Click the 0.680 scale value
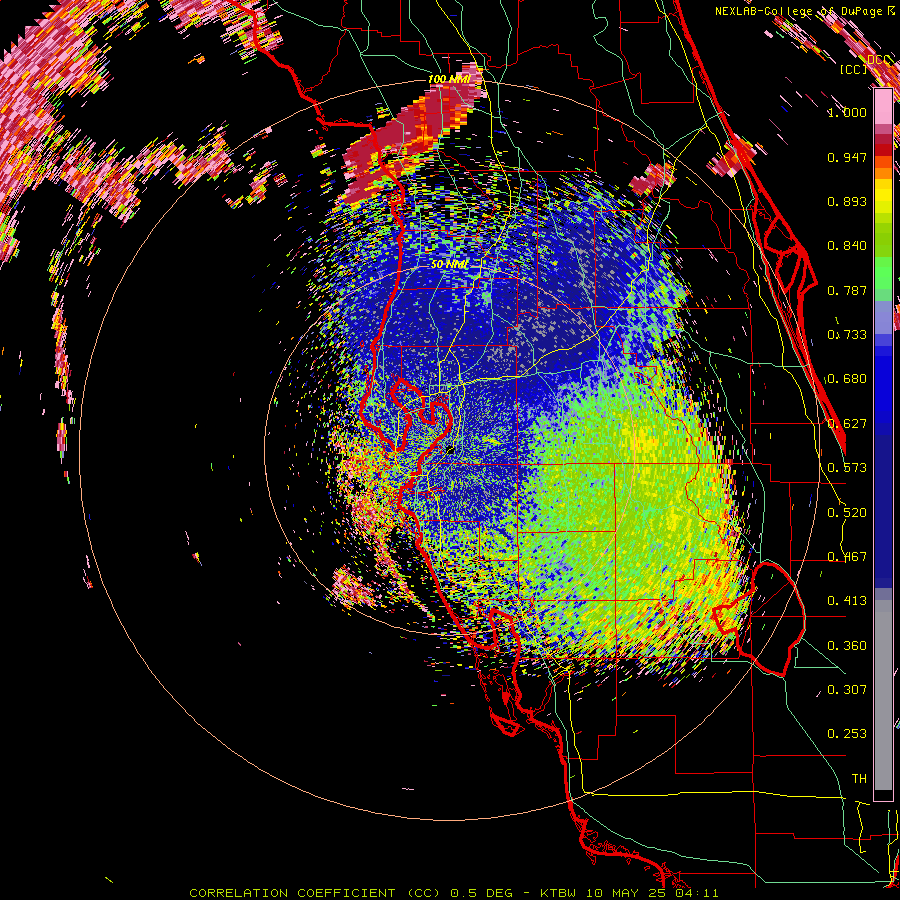Screen dimensions: 900x900 [x=847, y=379]
